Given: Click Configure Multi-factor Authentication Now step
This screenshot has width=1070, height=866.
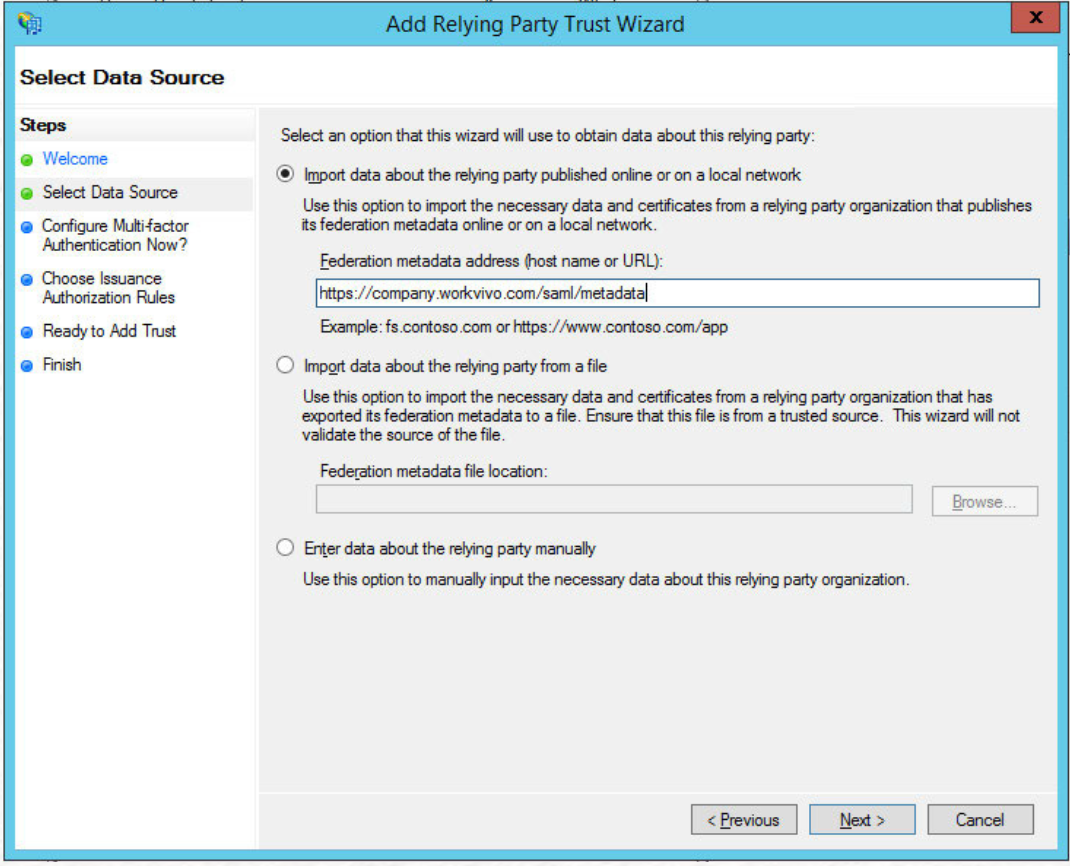Looking at the screenshot, I should (x=115, y=235).
